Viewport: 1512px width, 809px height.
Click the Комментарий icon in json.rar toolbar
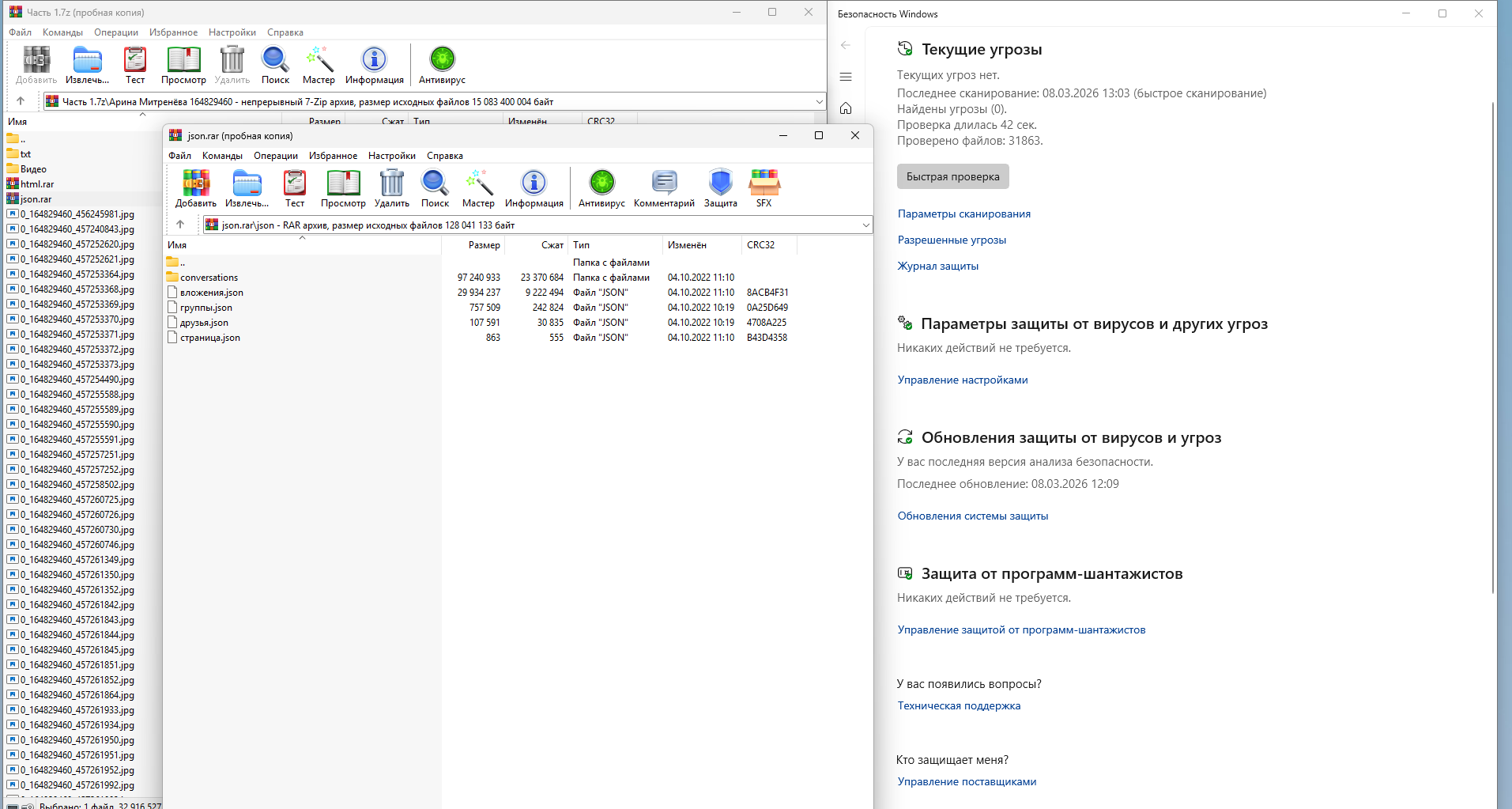pos(664,188)
